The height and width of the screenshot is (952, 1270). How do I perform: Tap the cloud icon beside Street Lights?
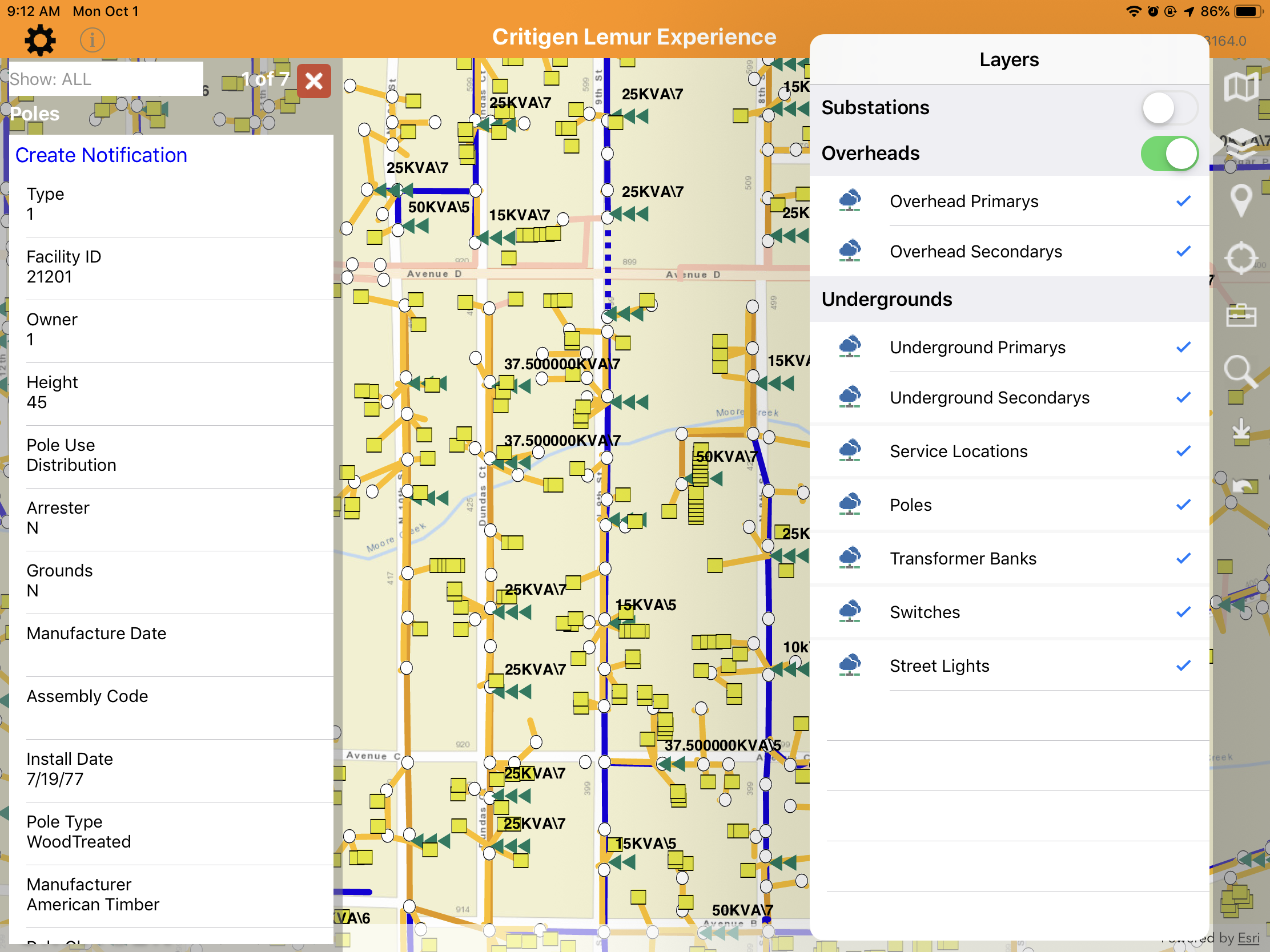click(850, 665)
